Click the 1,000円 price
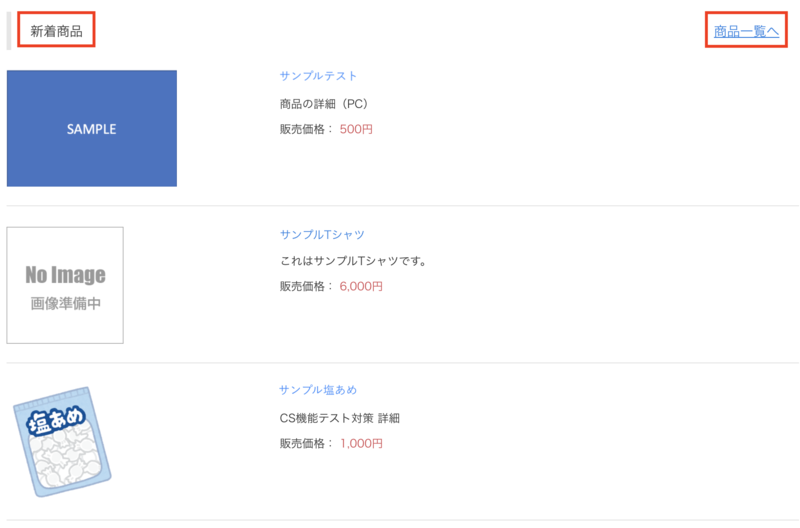The image size is (800, 528). click(361, 443)
